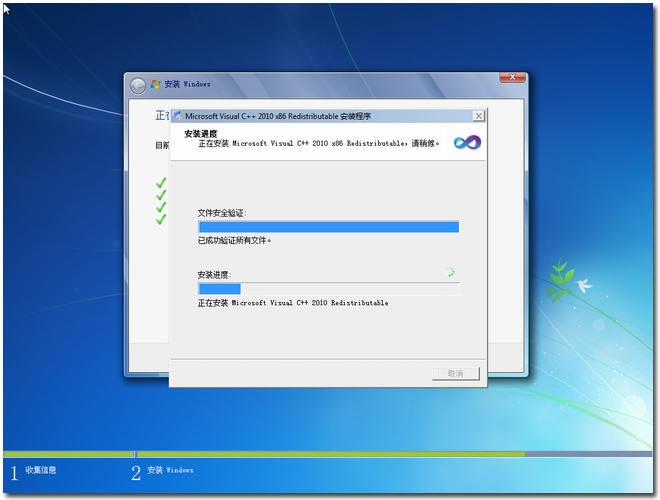Close the Windows setup window
Viewport: 660px width, 500px height.
(x=512, y=77)
